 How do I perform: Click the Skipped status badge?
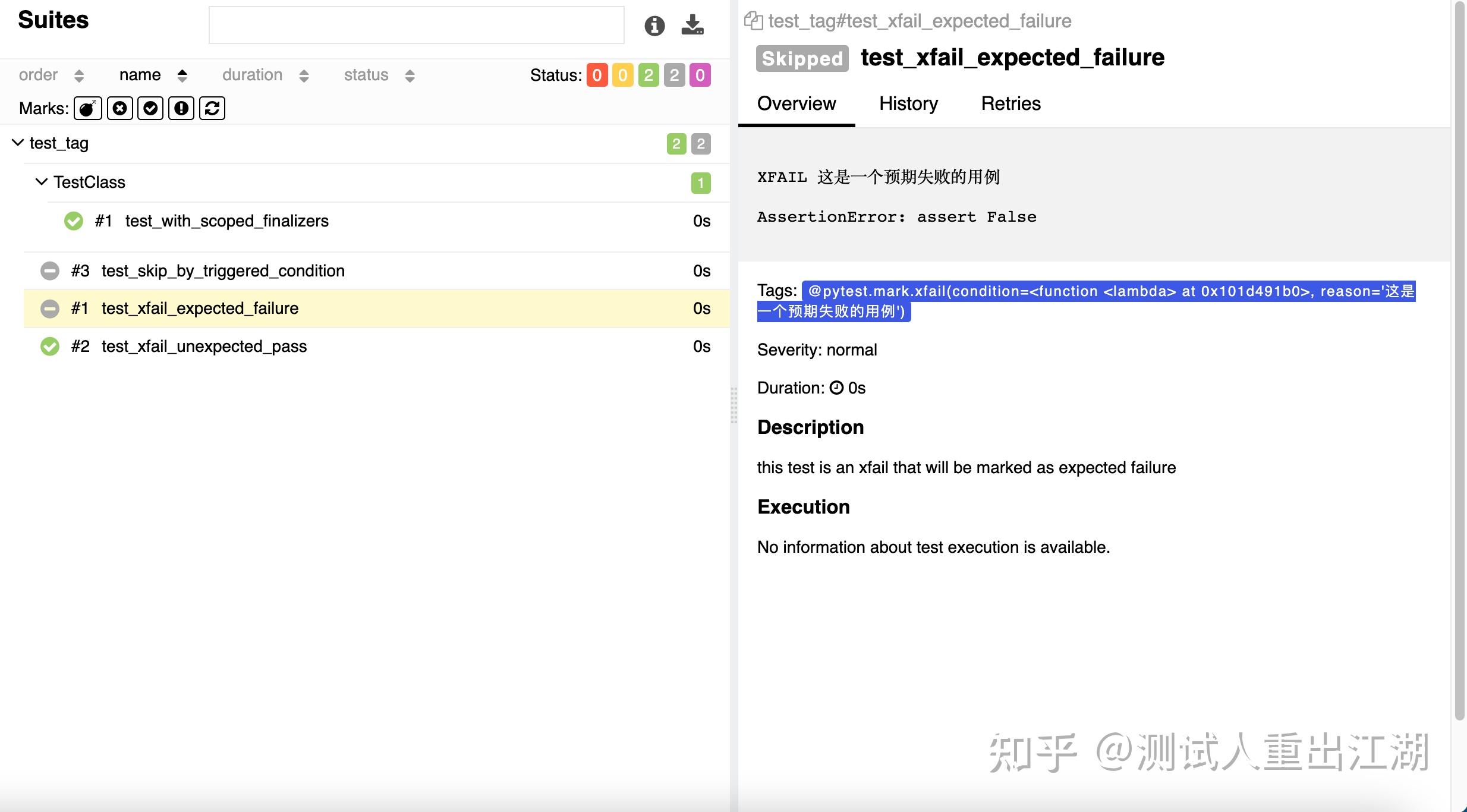pos(801,58)
